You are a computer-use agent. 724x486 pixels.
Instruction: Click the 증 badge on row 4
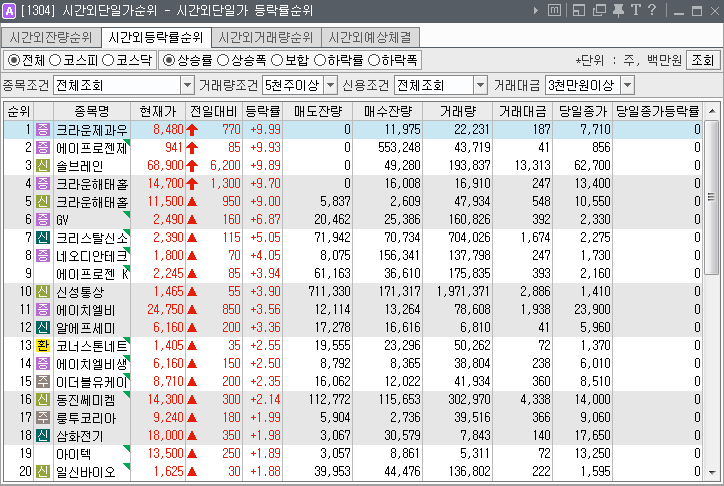[43, 184]
